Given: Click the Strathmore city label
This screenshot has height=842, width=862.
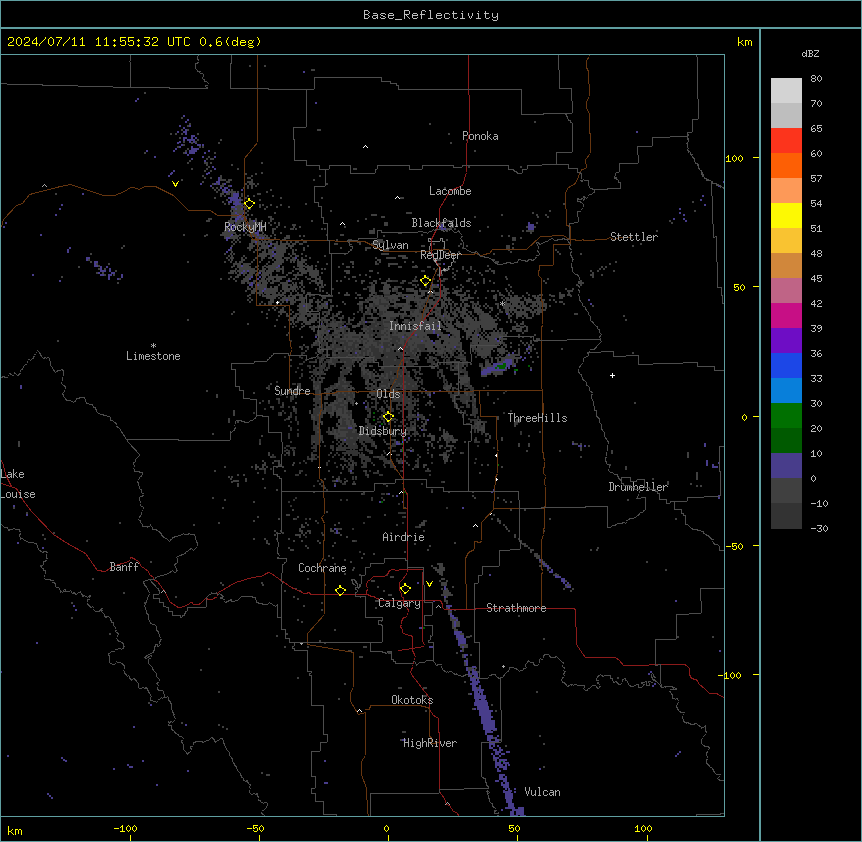Looking at the screenshot, I should (516, 608).
